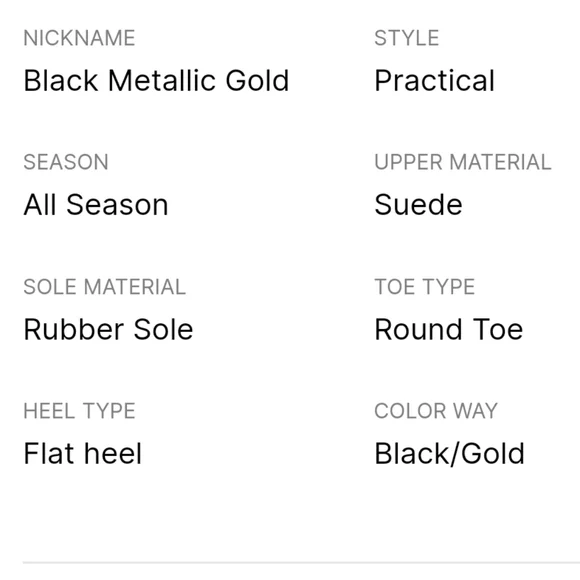Screen dimensions: 580x580
Task: Click the word Gold in nickname
Action: pos(257,80)
